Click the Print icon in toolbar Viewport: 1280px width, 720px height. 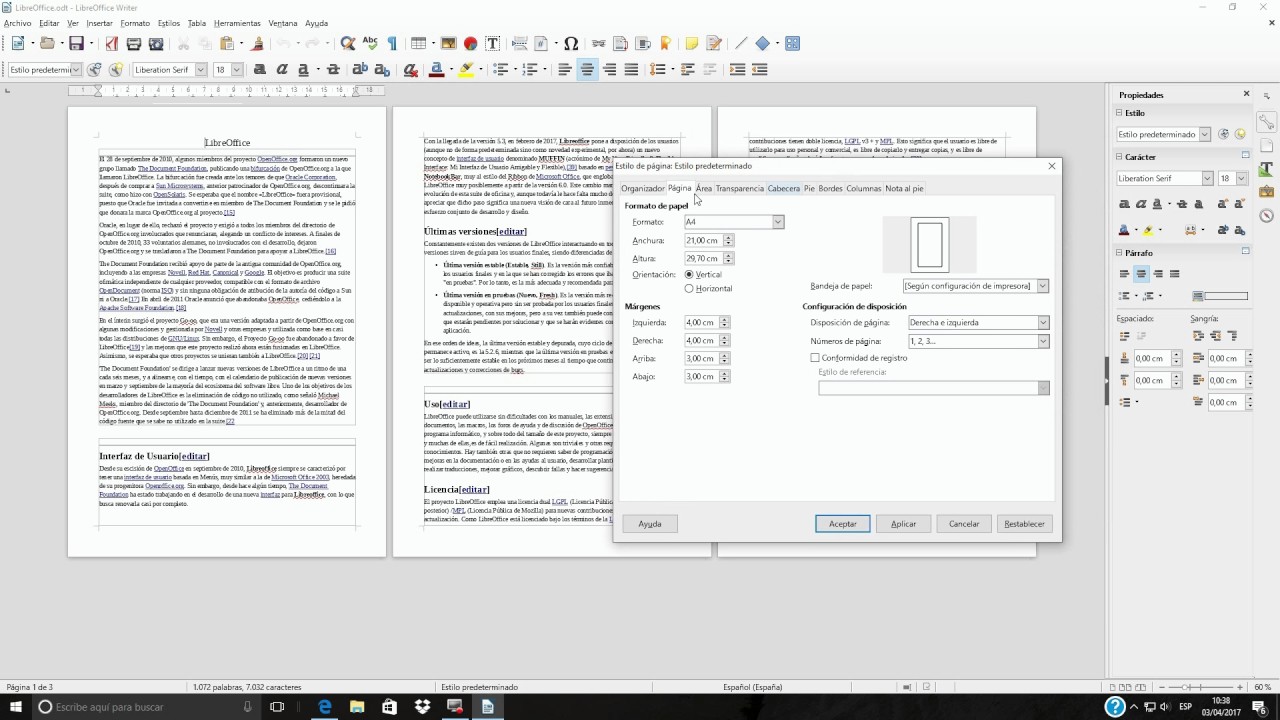[133, 44]
